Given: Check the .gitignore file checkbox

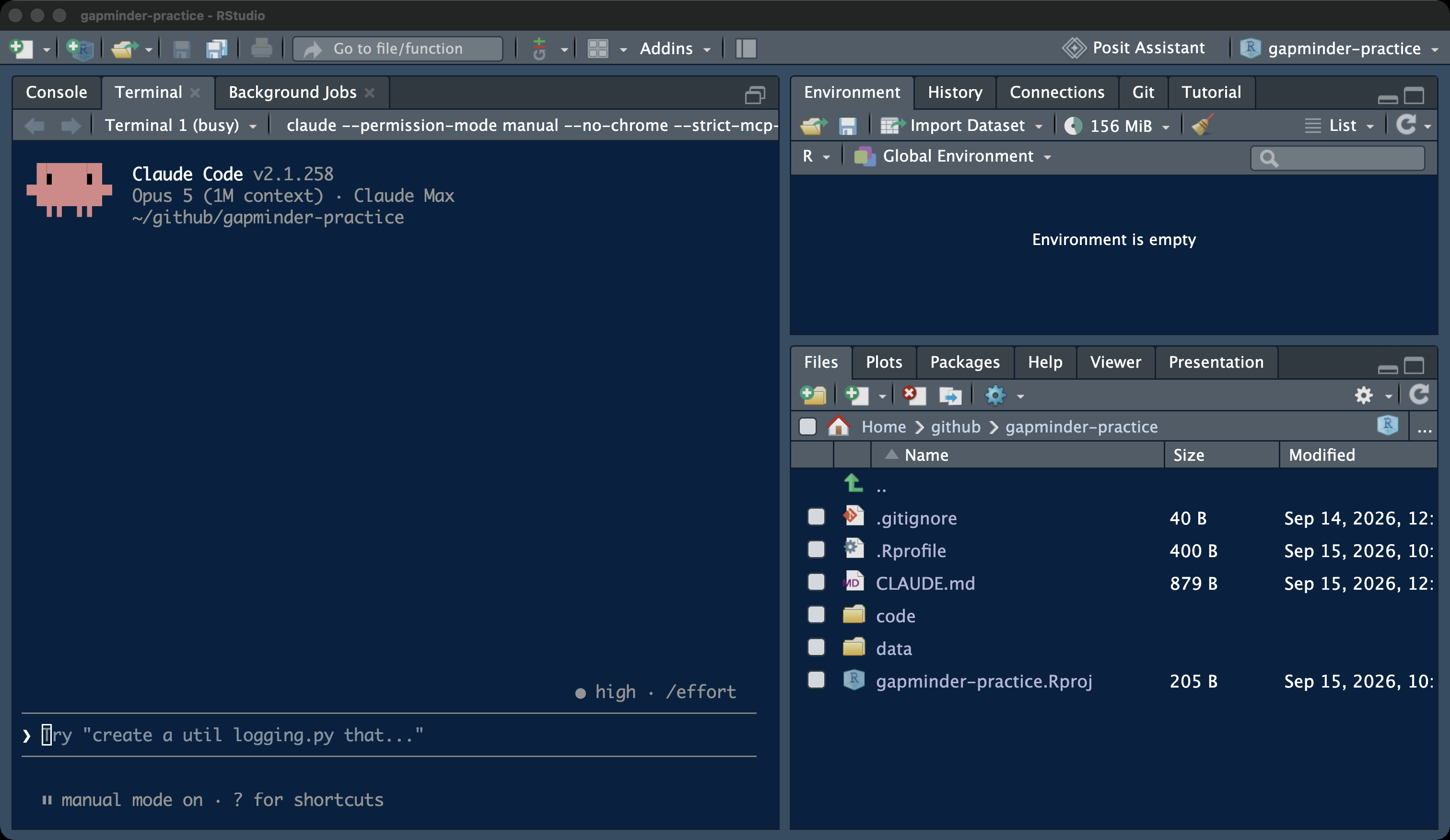Looking at the screenshot, I should (816, 517).
